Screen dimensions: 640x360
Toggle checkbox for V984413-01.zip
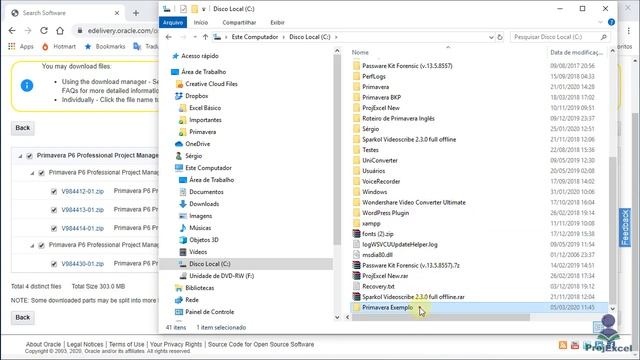point(54,210)
